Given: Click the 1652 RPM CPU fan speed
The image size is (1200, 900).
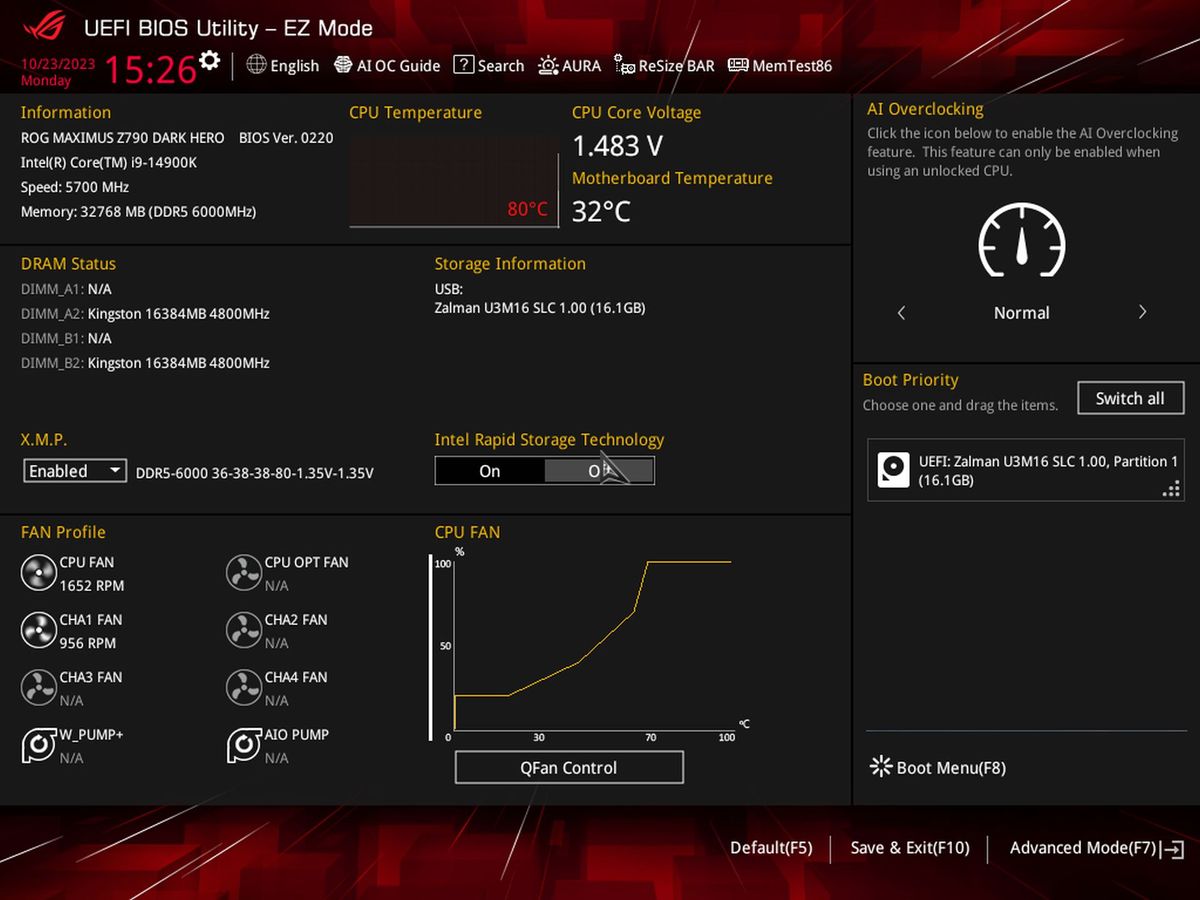Looking at the screenshot, I should pos(92,586).
